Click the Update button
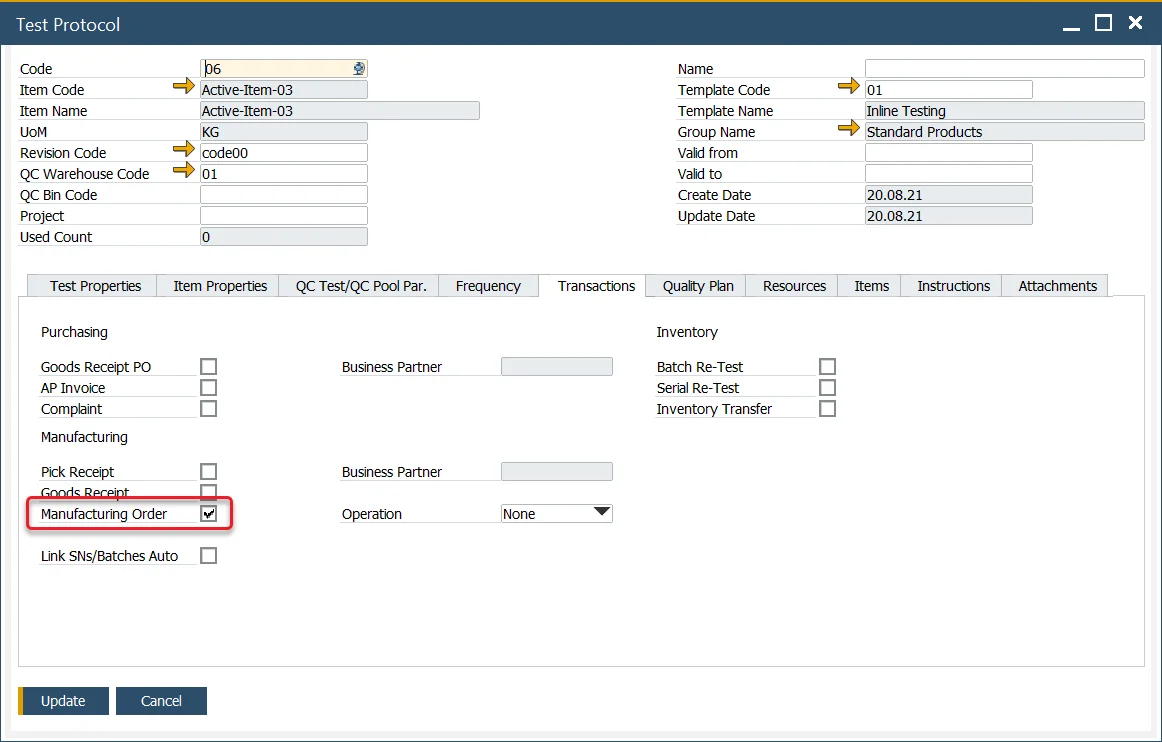Screen dimensions: 1162x742 tap(63, 701)
